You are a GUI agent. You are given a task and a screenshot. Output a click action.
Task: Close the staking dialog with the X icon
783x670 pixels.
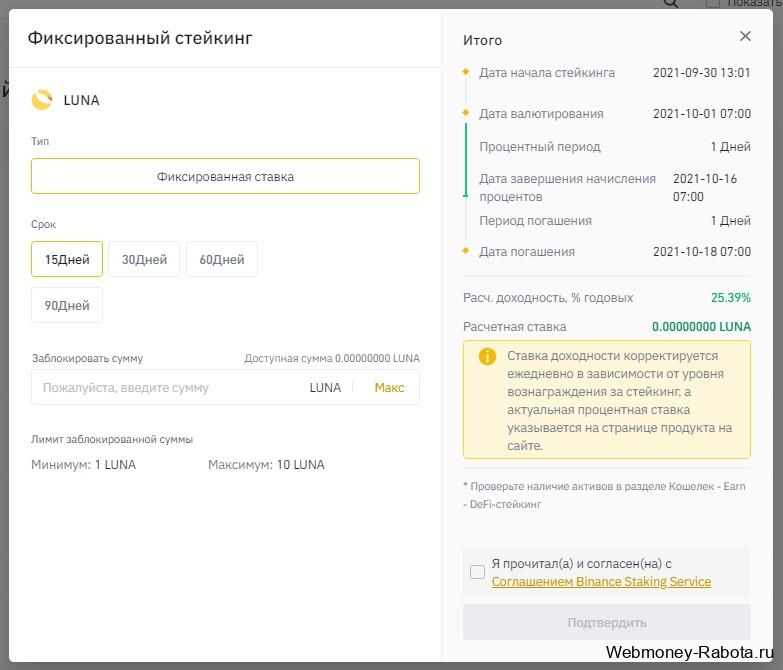click(x=745, y=36)
